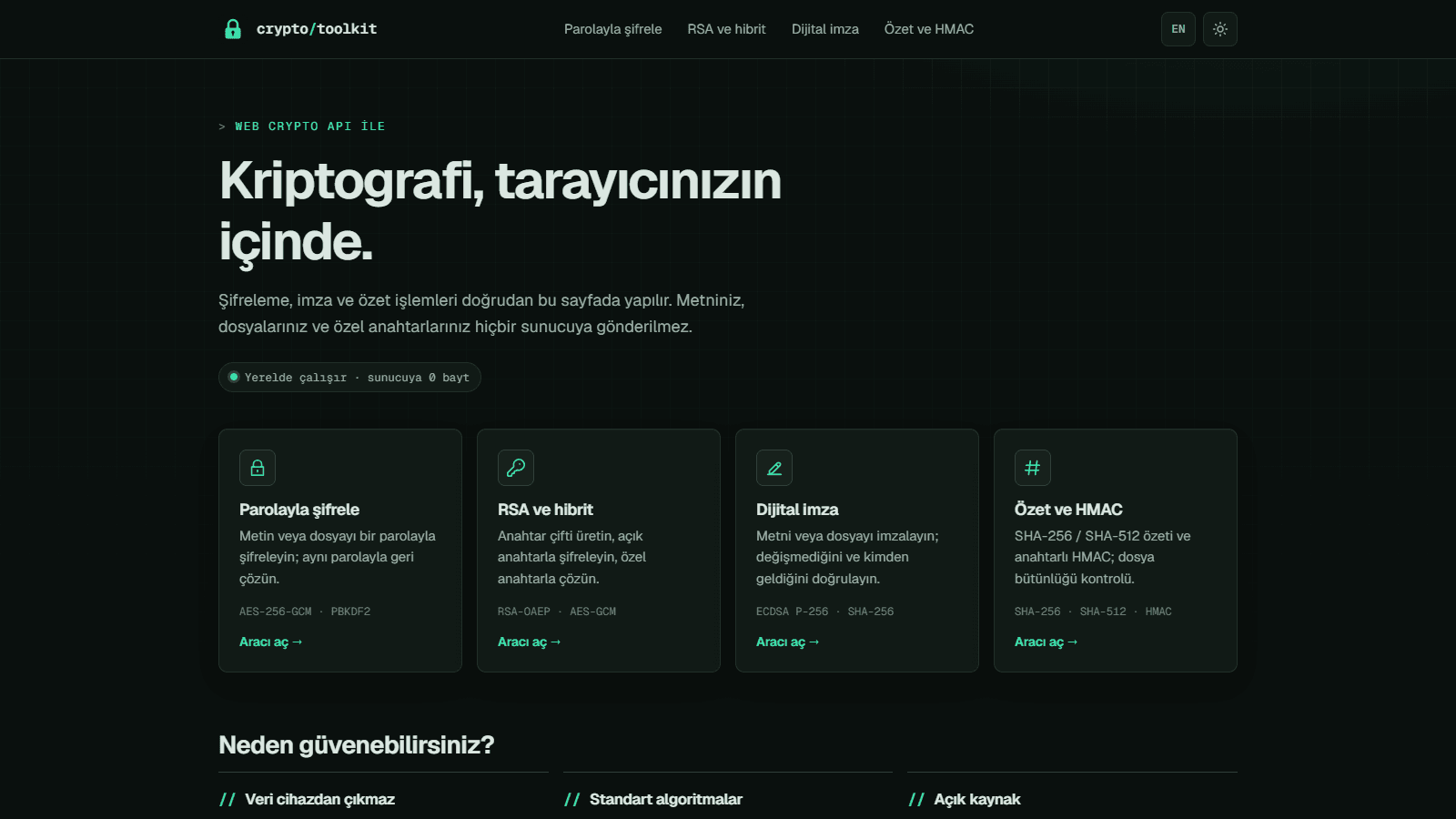
Task: Click the 'Şifreleme, imza ve özet işlemleri' intro paragraph
Action: [x=481, y=313]
